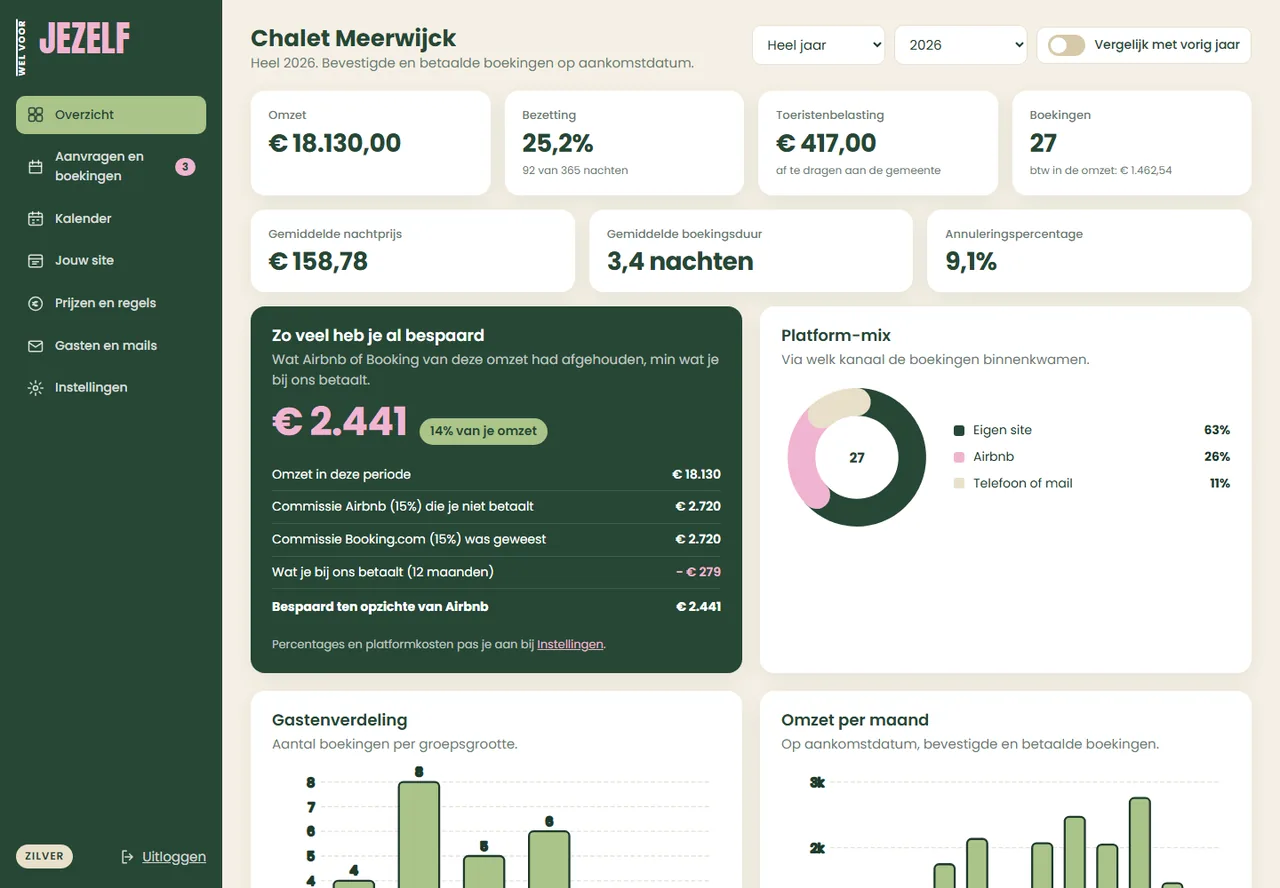Screen dimensions: 1280x888
Task: Click the Commissie Airbnb (15%) row
Action: point(496,506)
